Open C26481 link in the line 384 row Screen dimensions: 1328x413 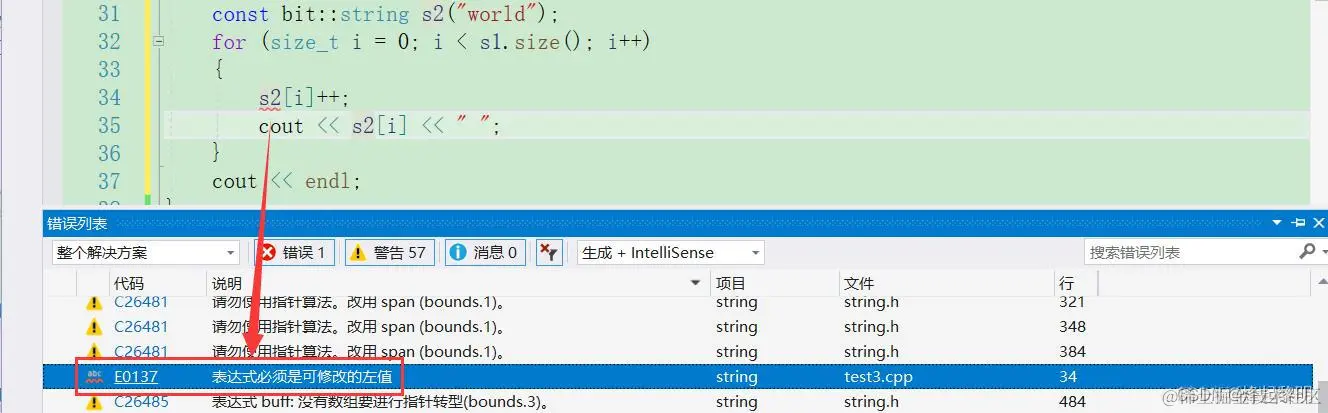141,351
